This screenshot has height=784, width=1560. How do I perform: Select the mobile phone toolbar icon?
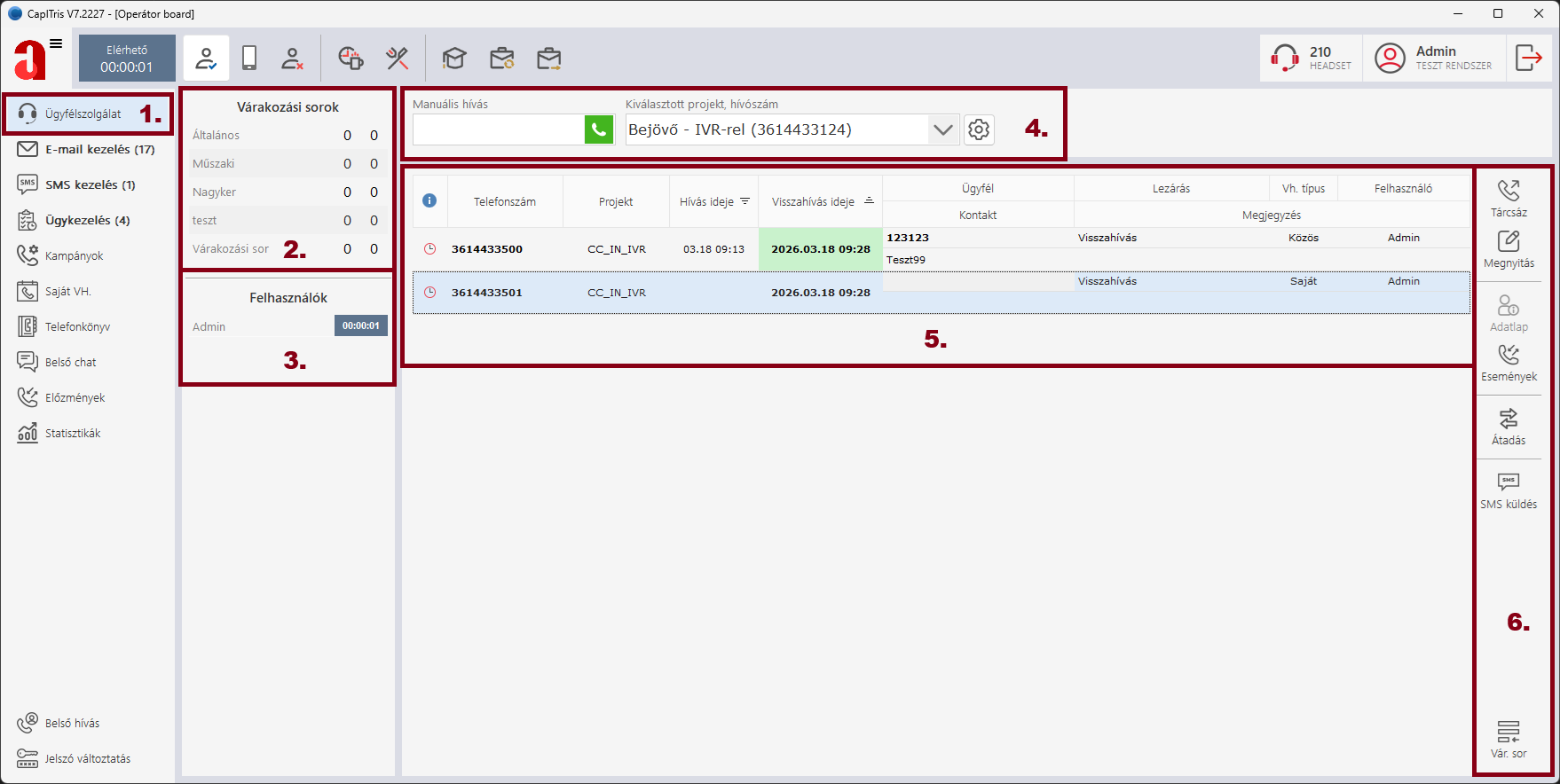(x=249, y=59)
